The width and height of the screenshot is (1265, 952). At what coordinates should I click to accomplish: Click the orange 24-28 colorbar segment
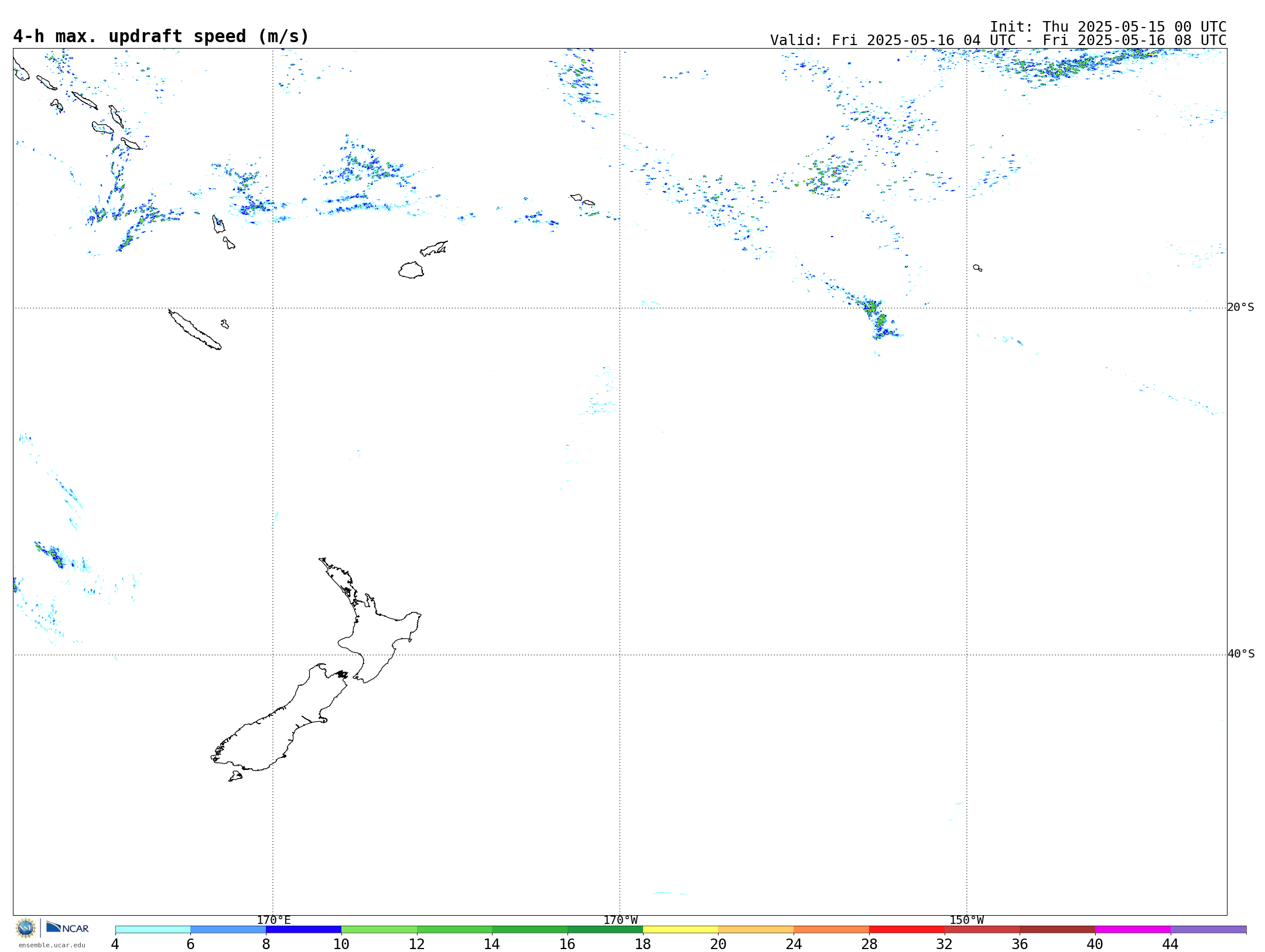(x=831, y=929)
